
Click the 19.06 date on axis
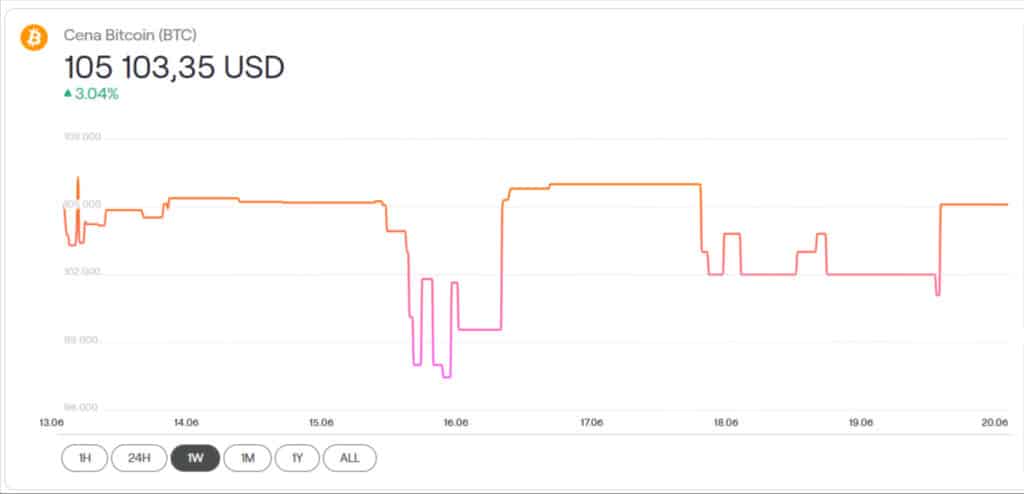coord(860,423)
